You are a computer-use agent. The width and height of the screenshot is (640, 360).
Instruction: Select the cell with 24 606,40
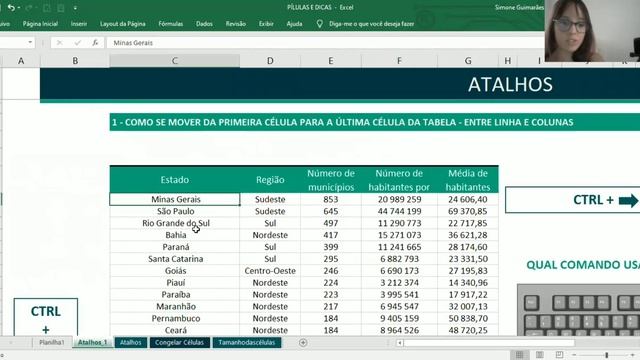[468, 199]
